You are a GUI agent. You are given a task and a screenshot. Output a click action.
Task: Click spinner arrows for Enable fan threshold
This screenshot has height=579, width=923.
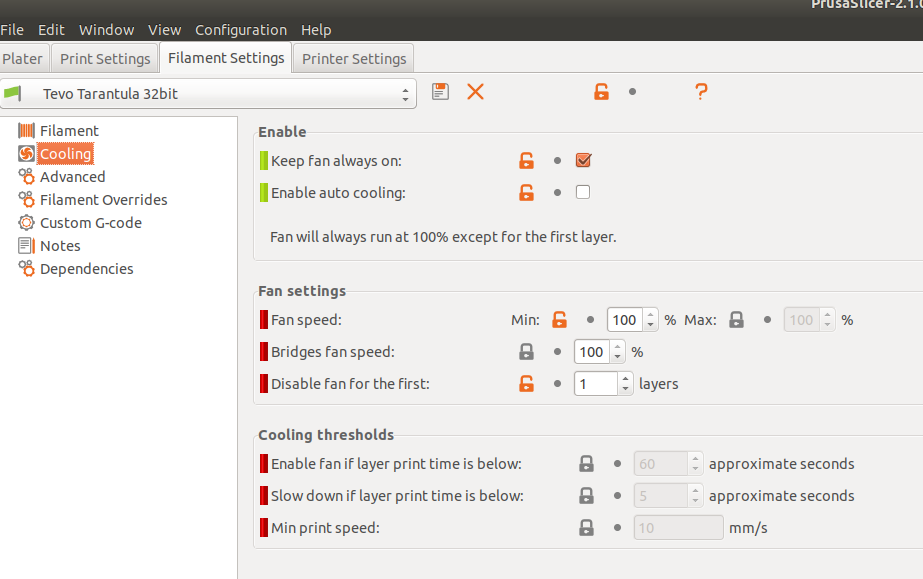[x=695, y=463]
